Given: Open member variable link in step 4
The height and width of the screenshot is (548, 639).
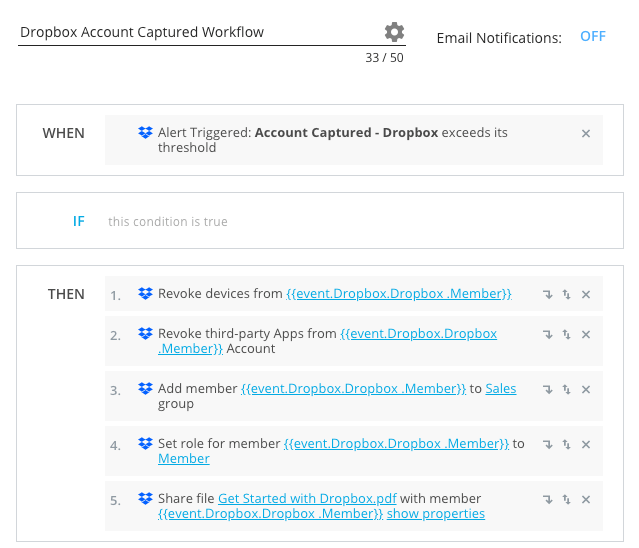Looking at the screenshot, I should click(x=396, y=444).
